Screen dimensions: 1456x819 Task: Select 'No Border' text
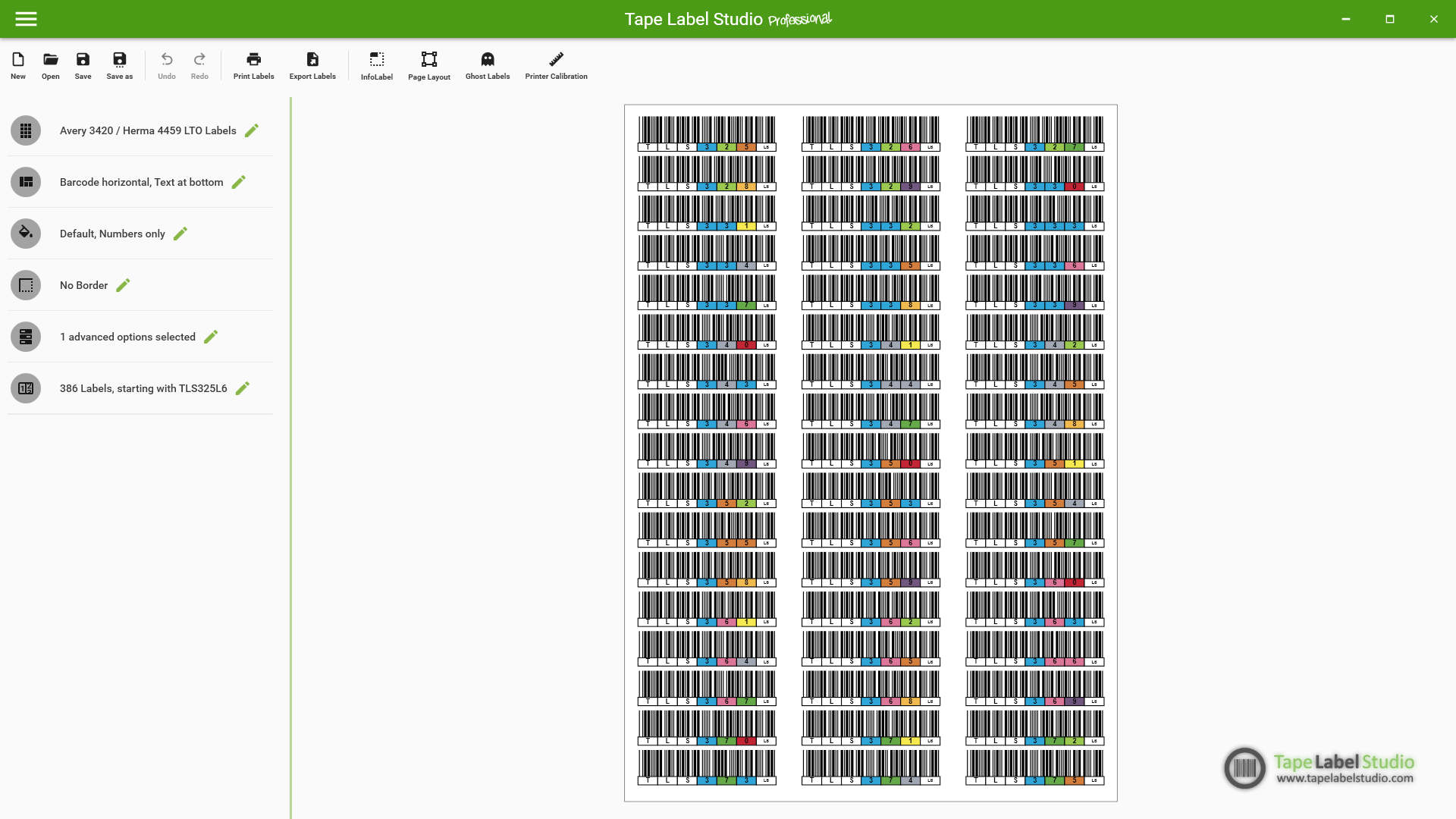pos(84,285)
